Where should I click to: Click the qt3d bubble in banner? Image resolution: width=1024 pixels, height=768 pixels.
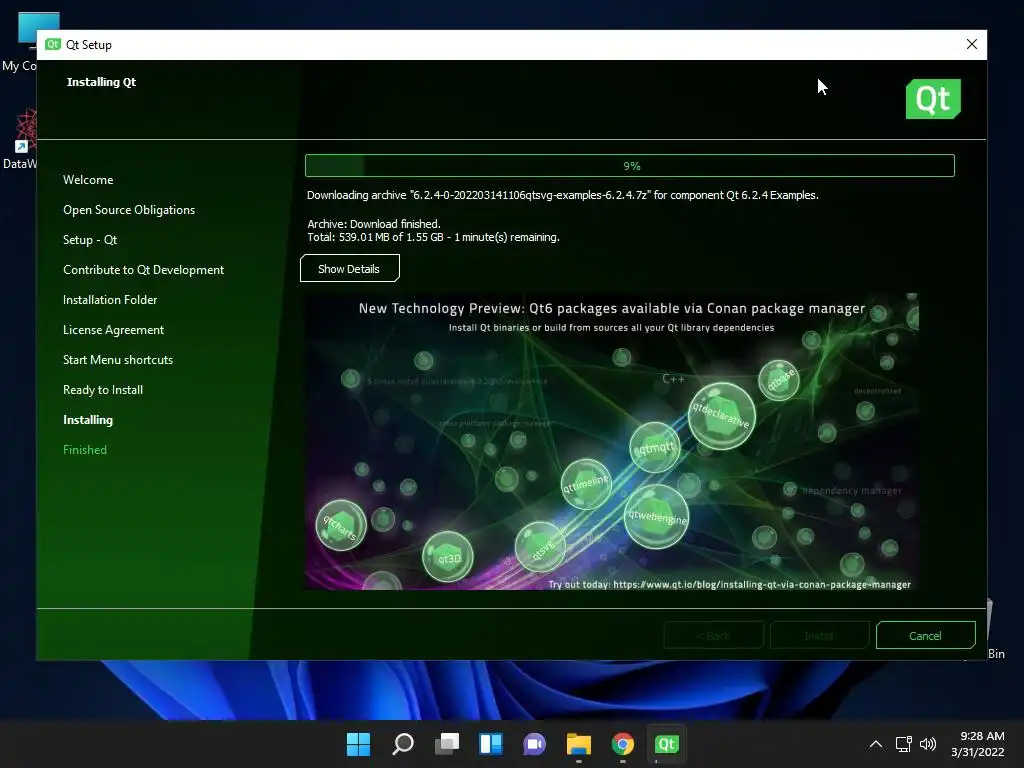click(x=448, y=557)
